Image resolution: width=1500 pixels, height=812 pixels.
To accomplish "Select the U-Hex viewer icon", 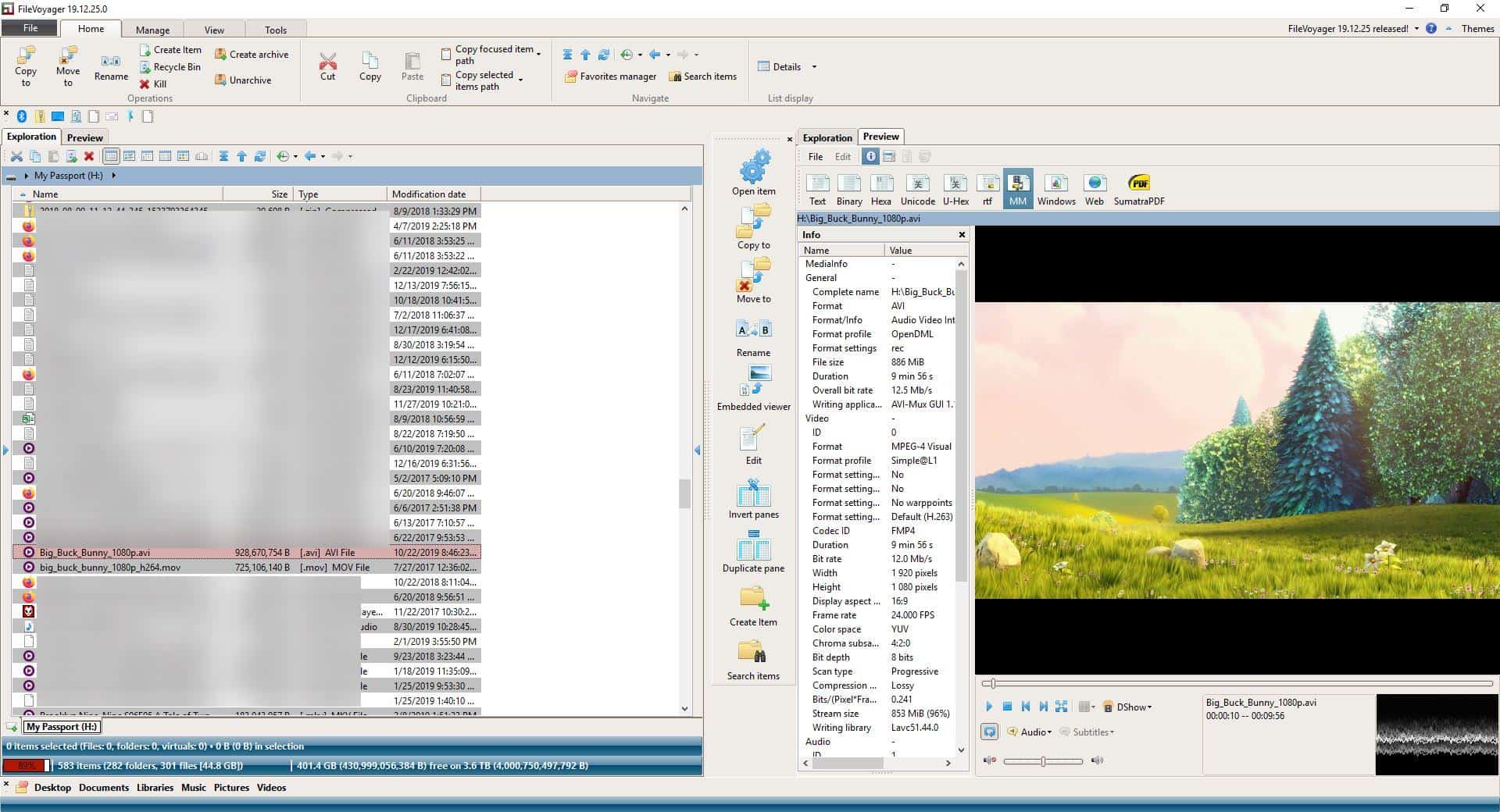I will (955, 190).
